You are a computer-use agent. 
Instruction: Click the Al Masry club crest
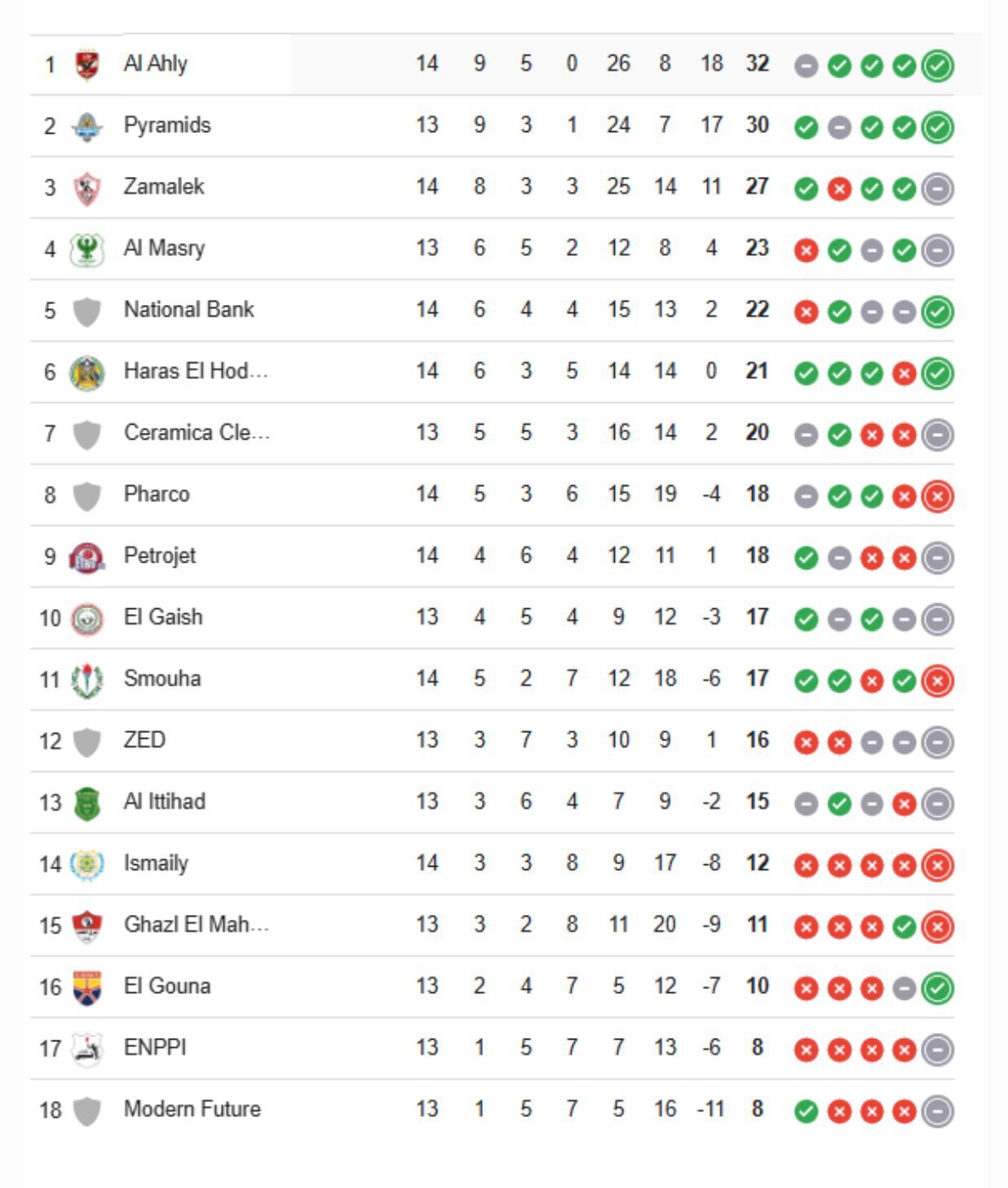[x=86, y=250]
